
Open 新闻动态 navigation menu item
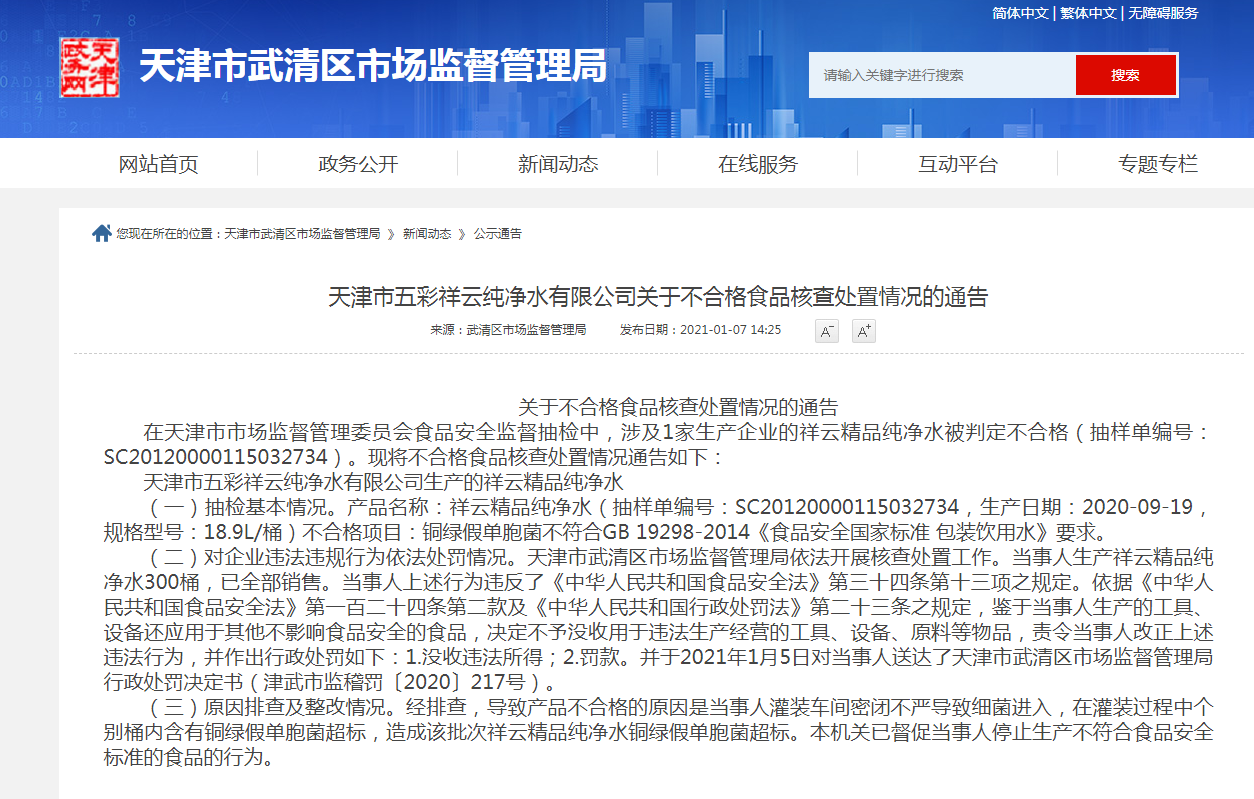(x=558, y=164)
